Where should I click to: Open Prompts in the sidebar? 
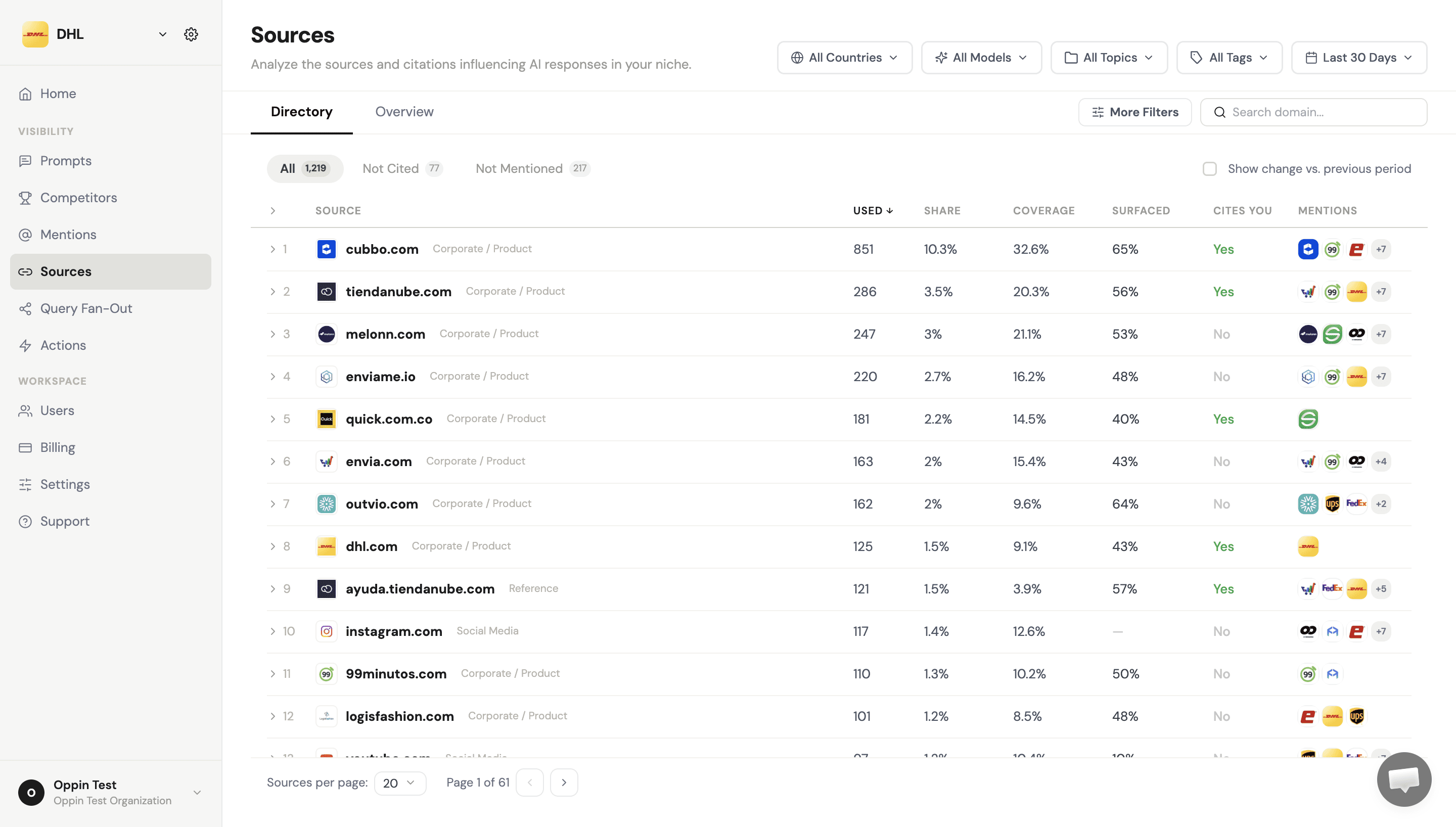point(110,161)
